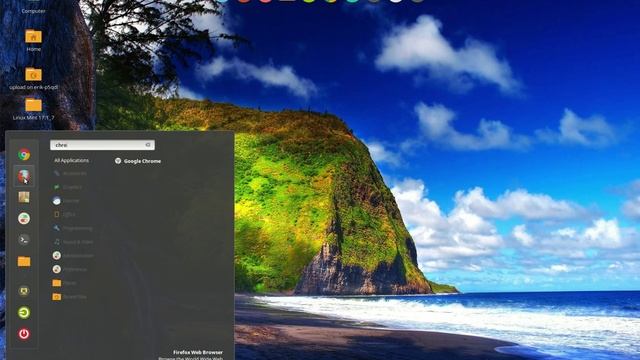Select the Places category

pyautogui.click(x=64, y=283)
